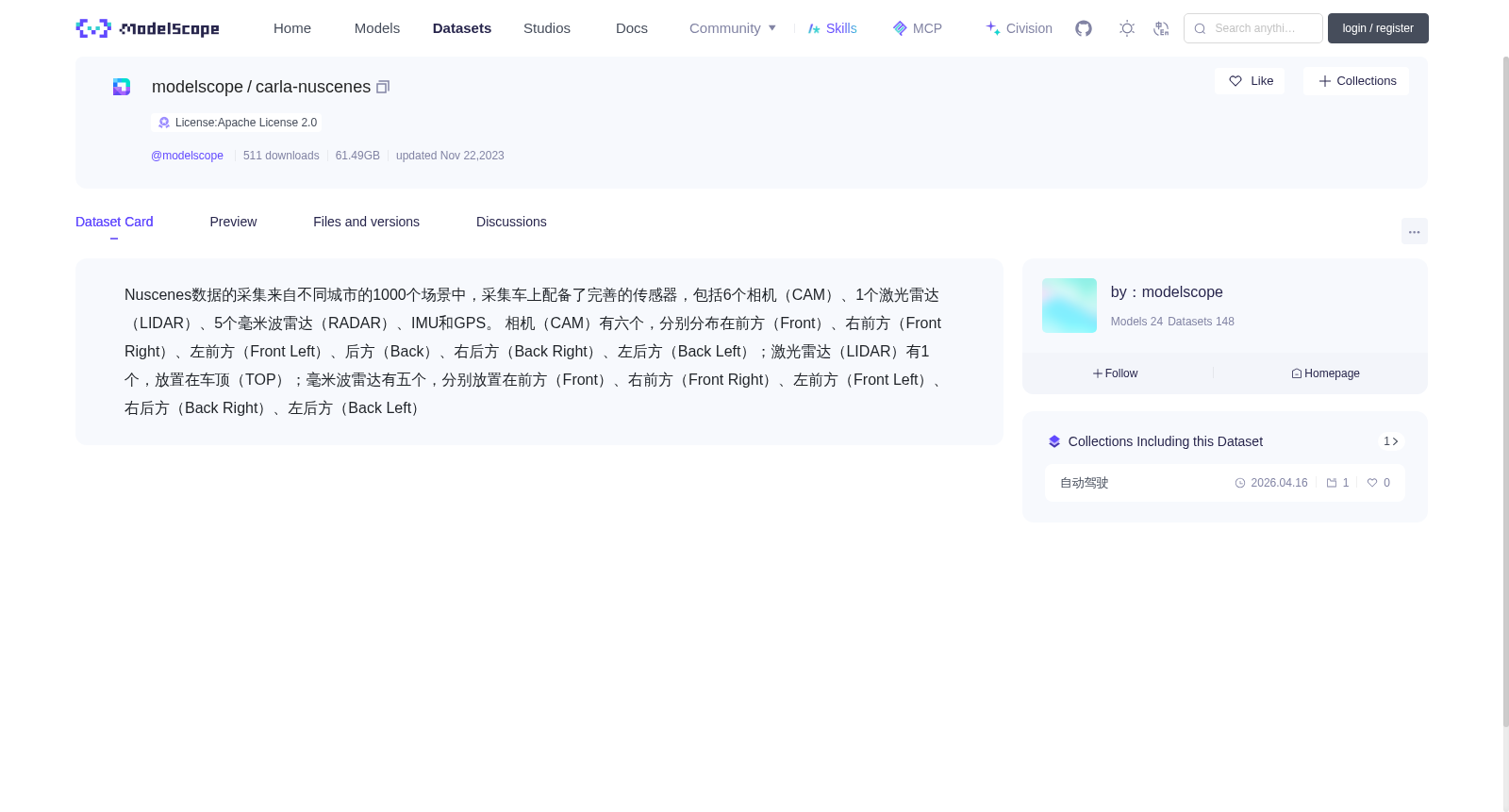Follow the modelscope author

(1115, 373)
